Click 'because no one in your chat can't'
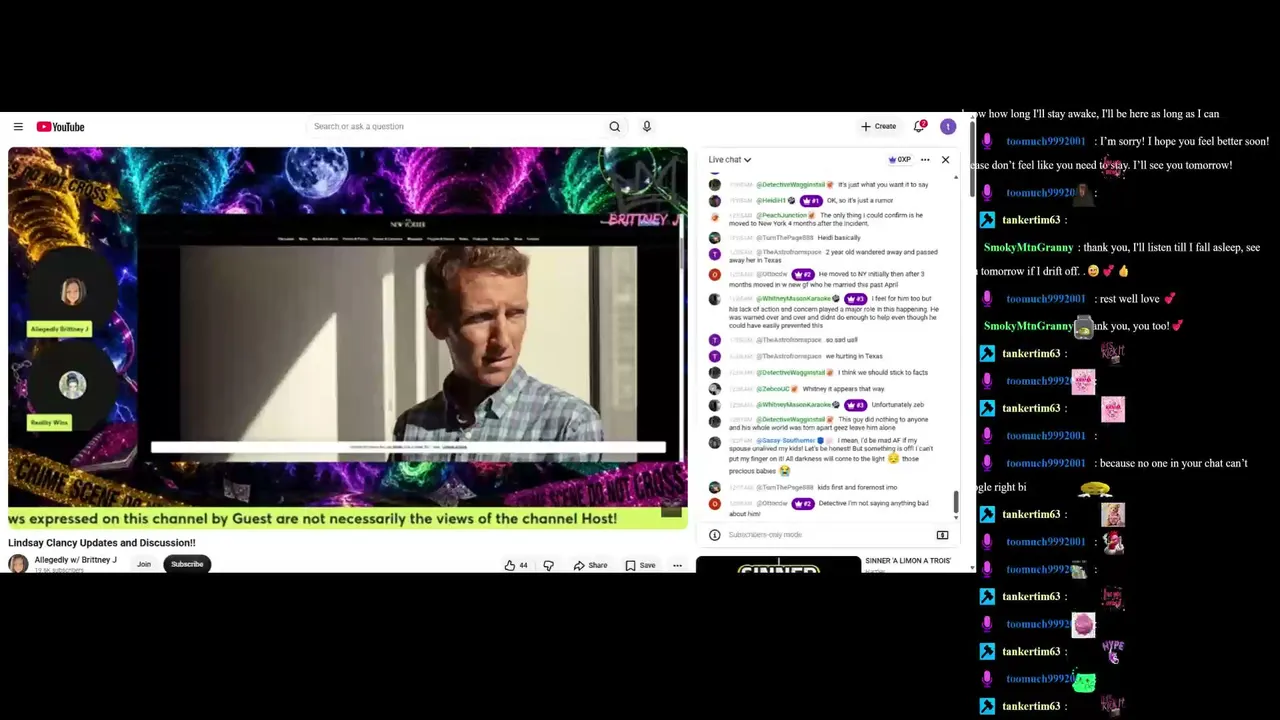 1172,464
